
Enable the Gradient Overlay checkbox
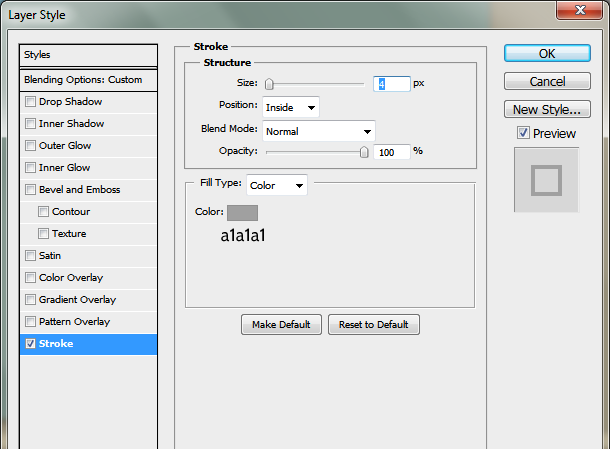(30, 300)
